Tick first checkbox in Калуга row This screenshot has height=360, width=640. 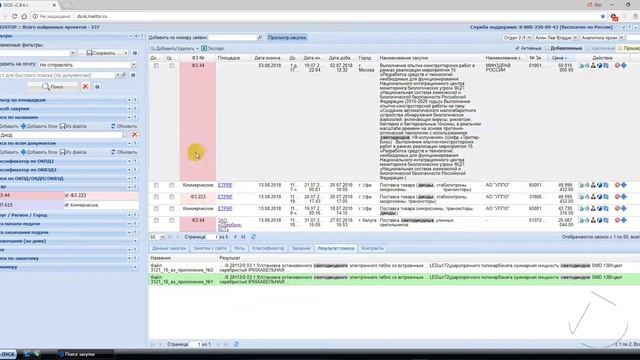click(x=156, y=220)
